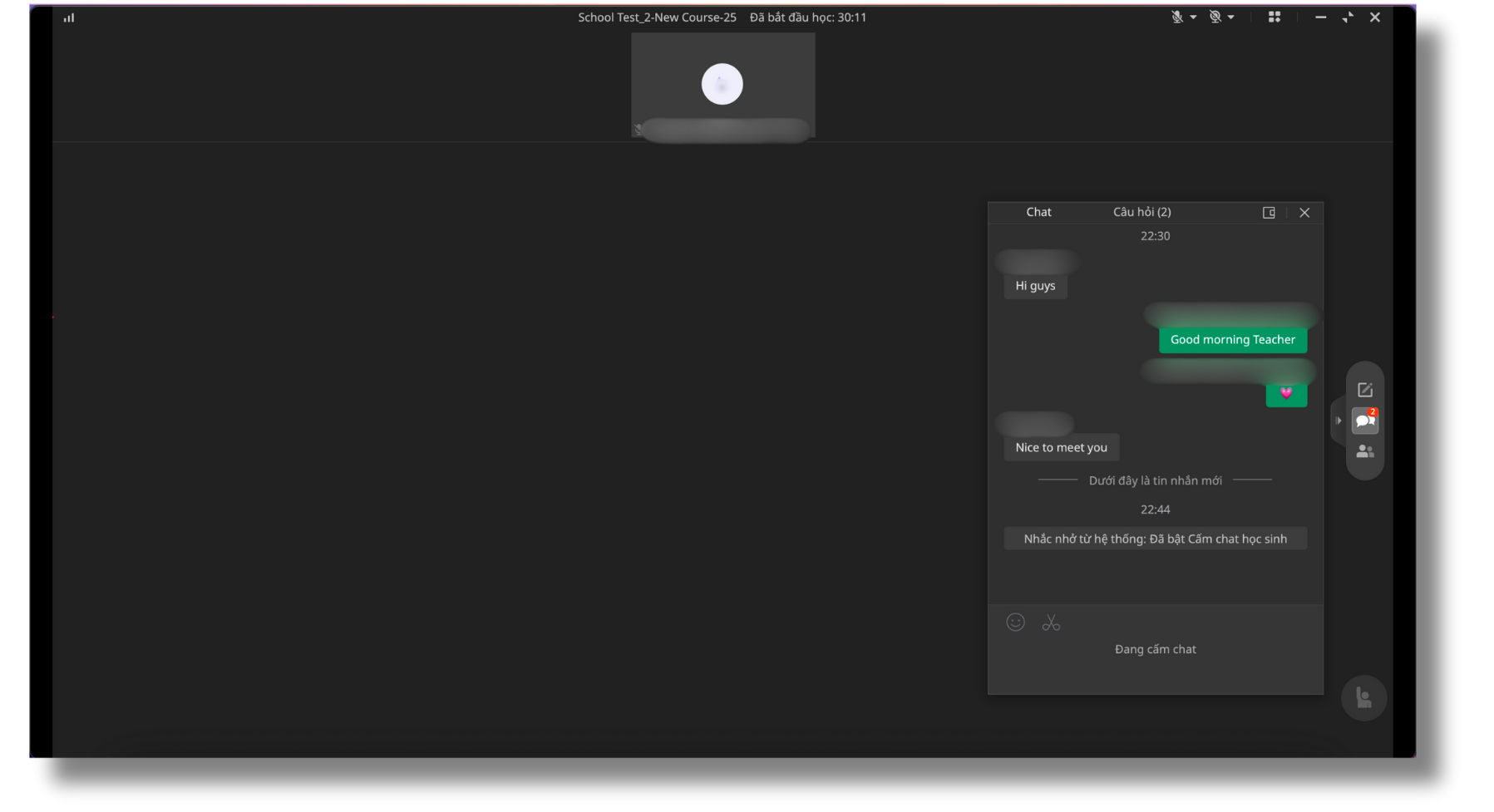Open the emoji picker in chat
The image size is (1494, 812).
(1015, 622)
